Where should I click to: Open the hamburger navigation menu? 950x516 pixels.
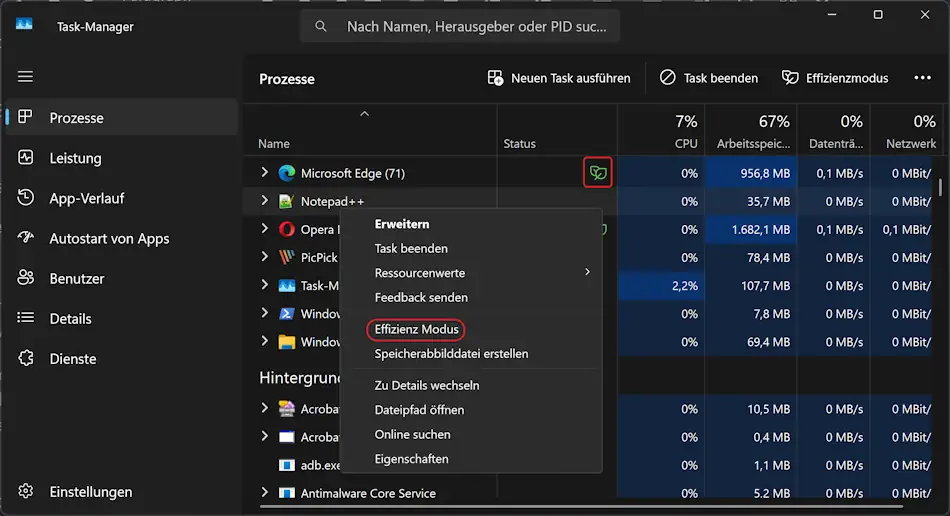(x=25, y=76)
